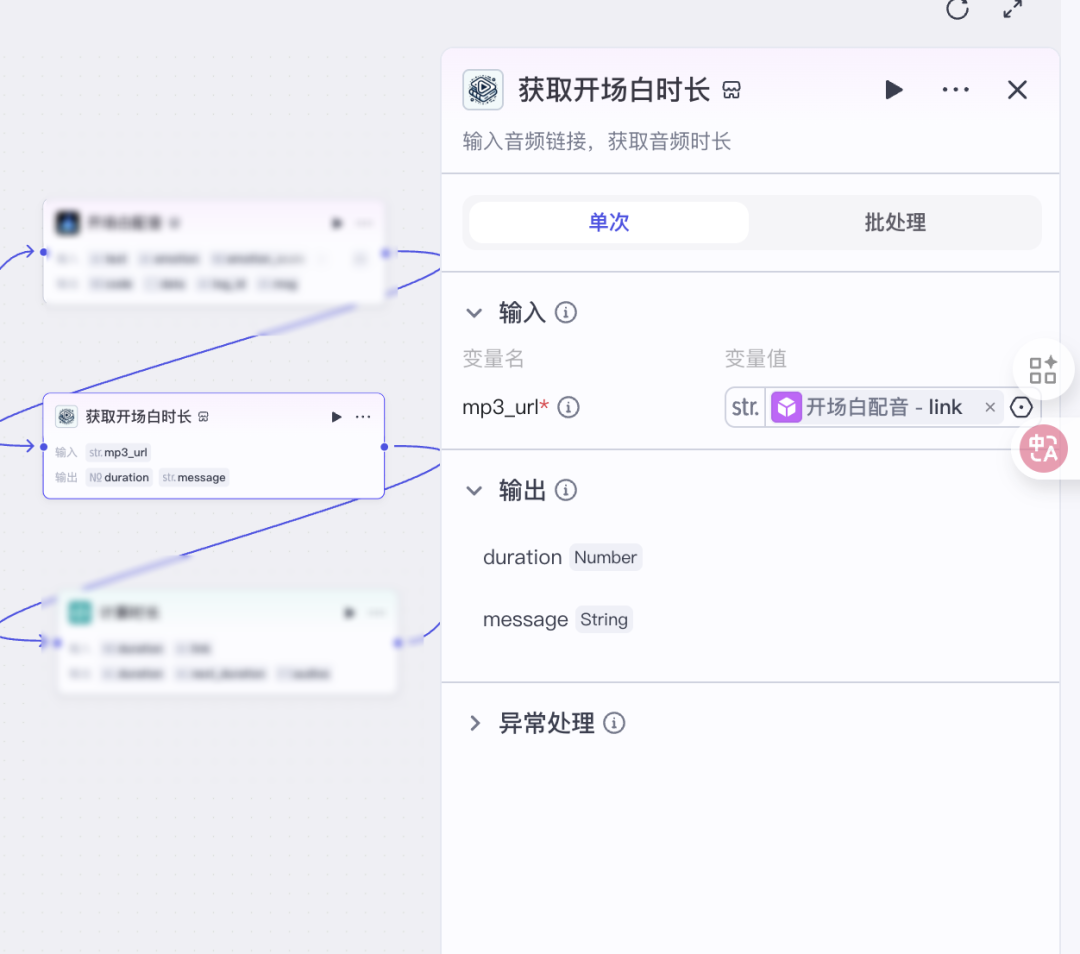Click the refresh icon at the top
1080x954 pixels.
(957, 10)
